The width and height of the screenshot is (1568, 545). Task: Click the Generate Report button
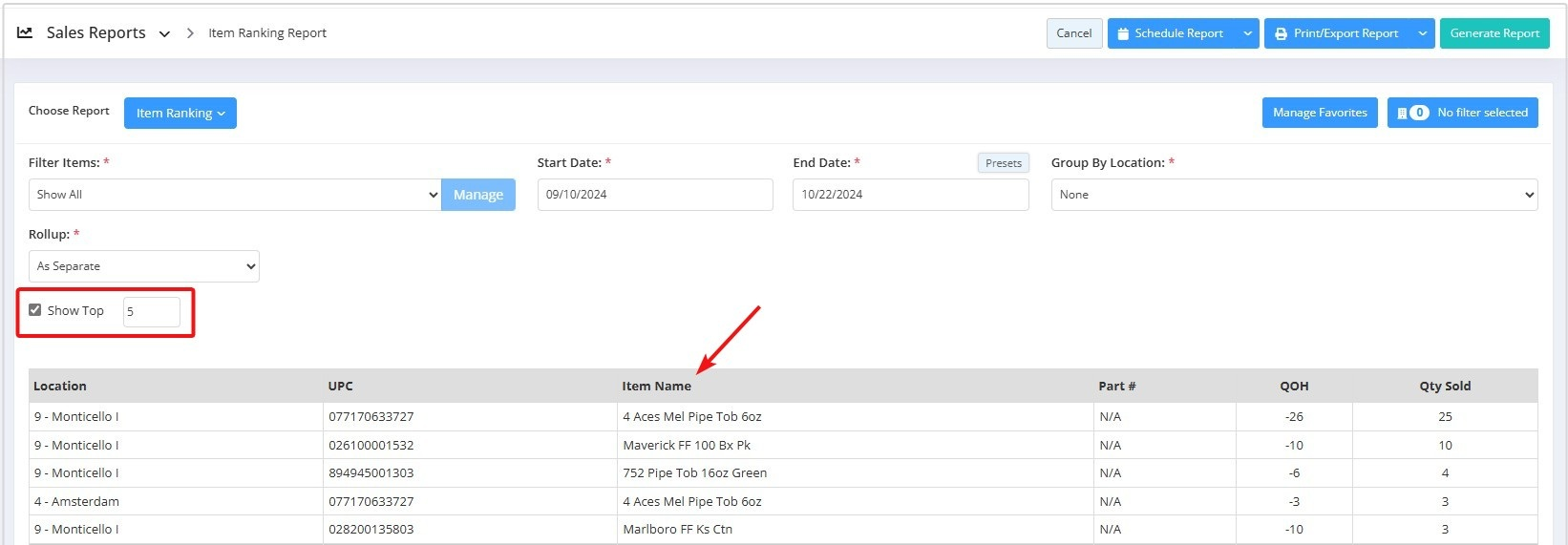pos(1494,33)
